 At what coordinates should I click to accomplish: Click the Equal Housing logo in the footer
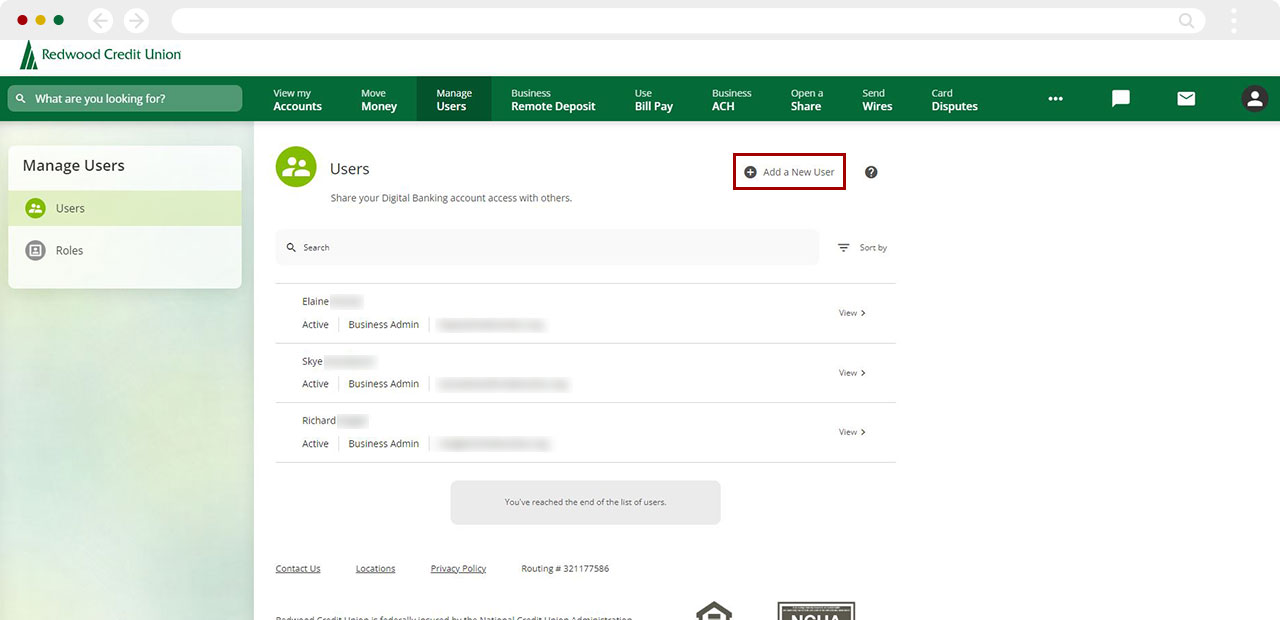point(714,610)
